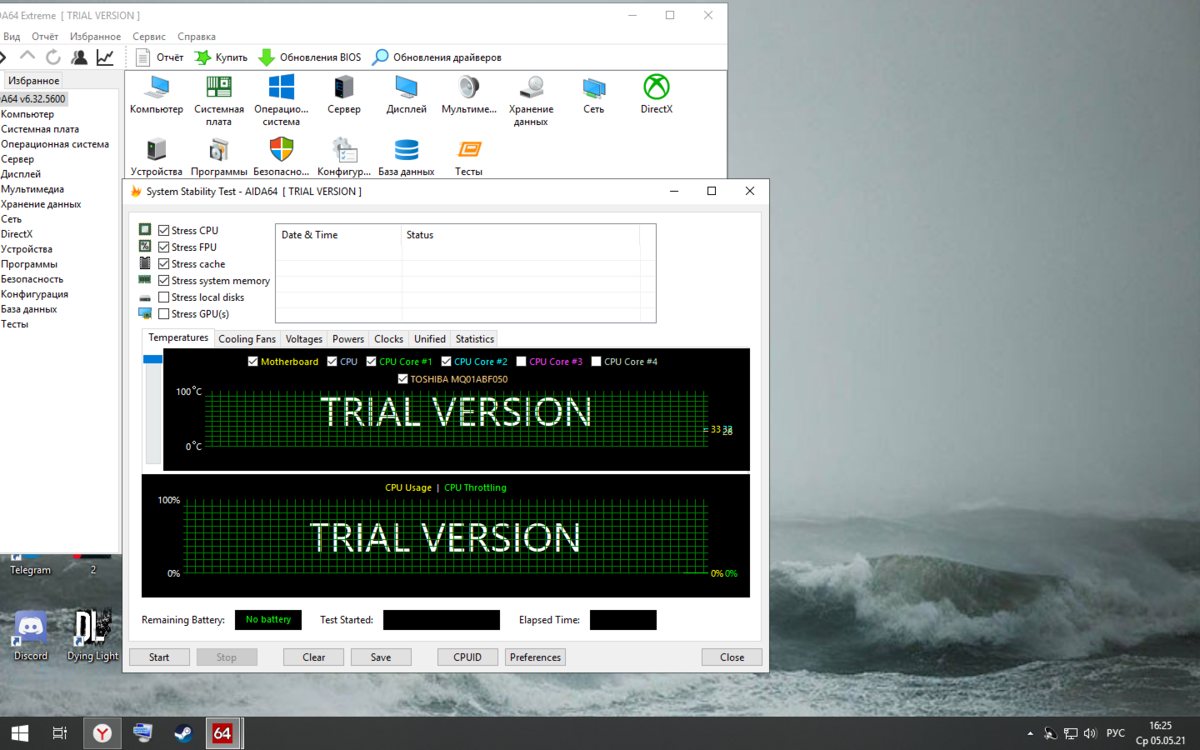The image size is (1200, 750).
Task: Switch to Statistics tab
Action: pyautogui.click(x=474, y=339)
